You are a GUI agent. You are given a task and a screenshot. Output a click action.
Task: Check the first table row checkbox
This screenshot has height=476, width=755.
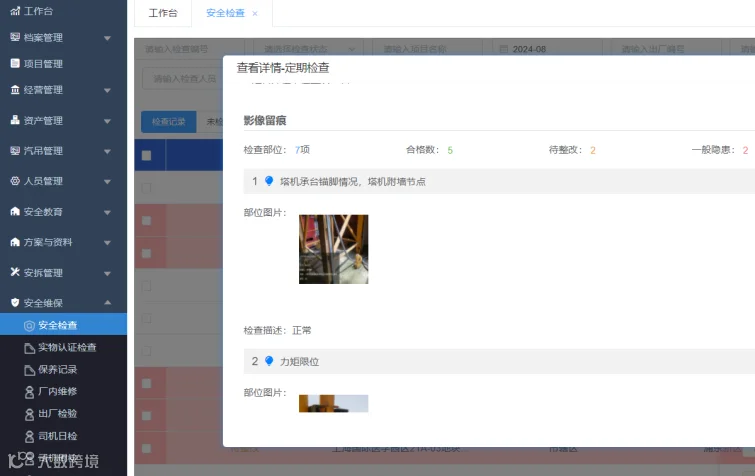pyautogui.click(x=146, y=188)
